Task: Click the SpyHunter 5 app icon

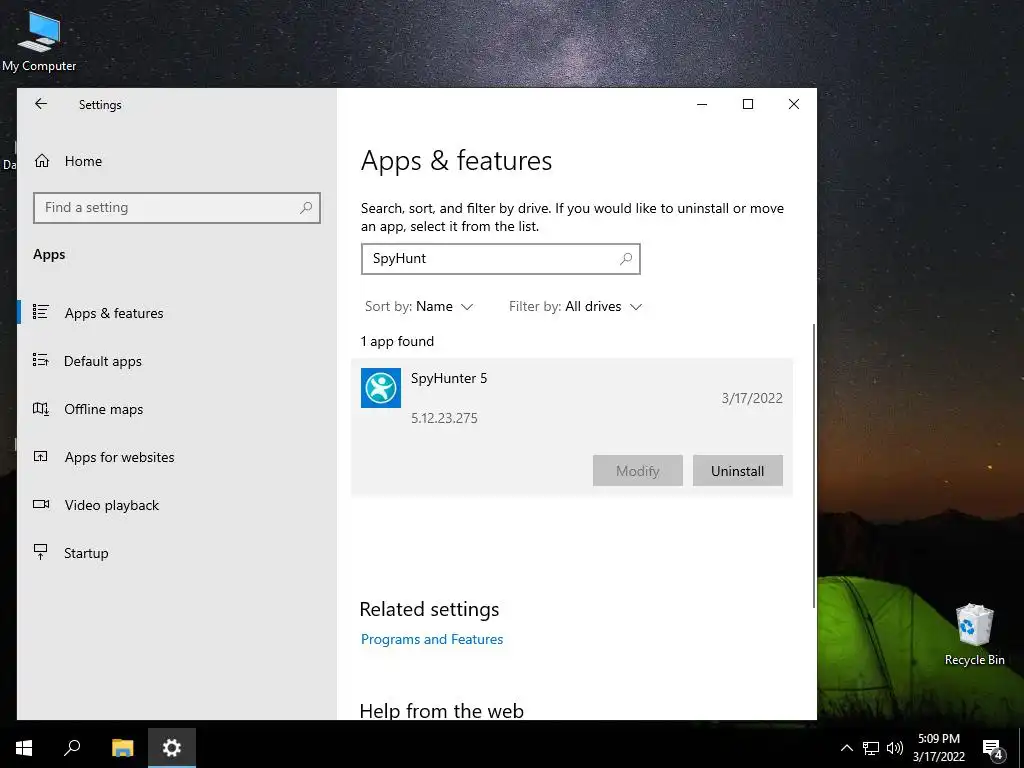Action: (x=381, y=388)
